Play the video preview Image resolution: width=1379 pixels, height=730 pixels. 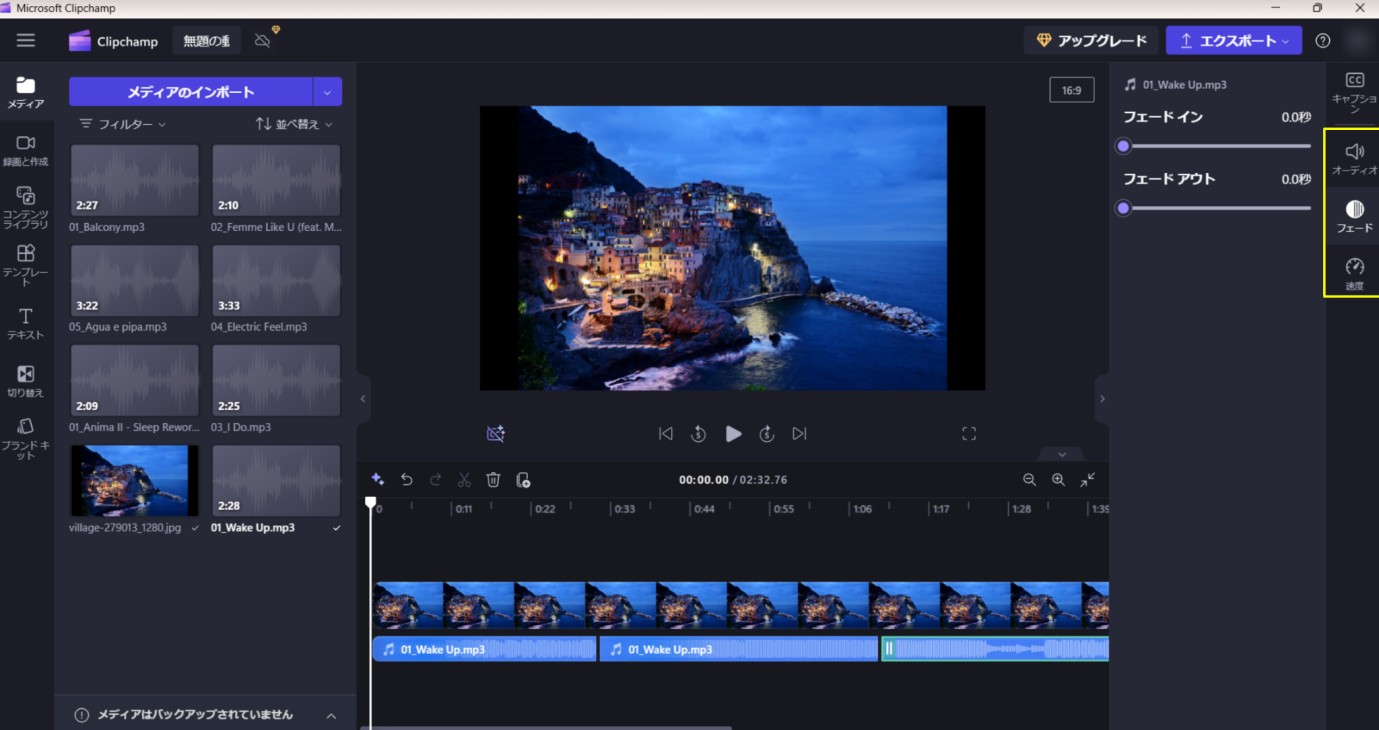pos(733,434)
